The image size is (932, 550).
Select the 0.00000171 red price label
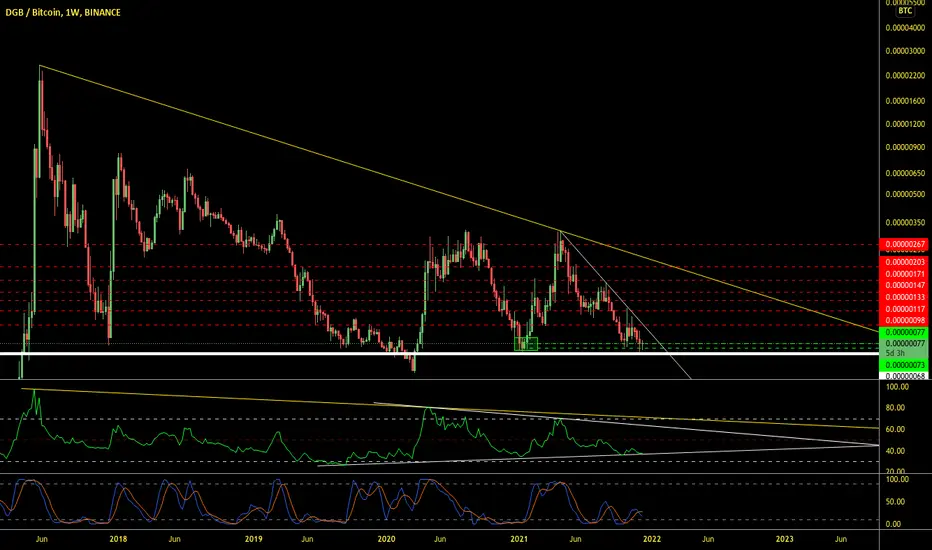point(905,274)
